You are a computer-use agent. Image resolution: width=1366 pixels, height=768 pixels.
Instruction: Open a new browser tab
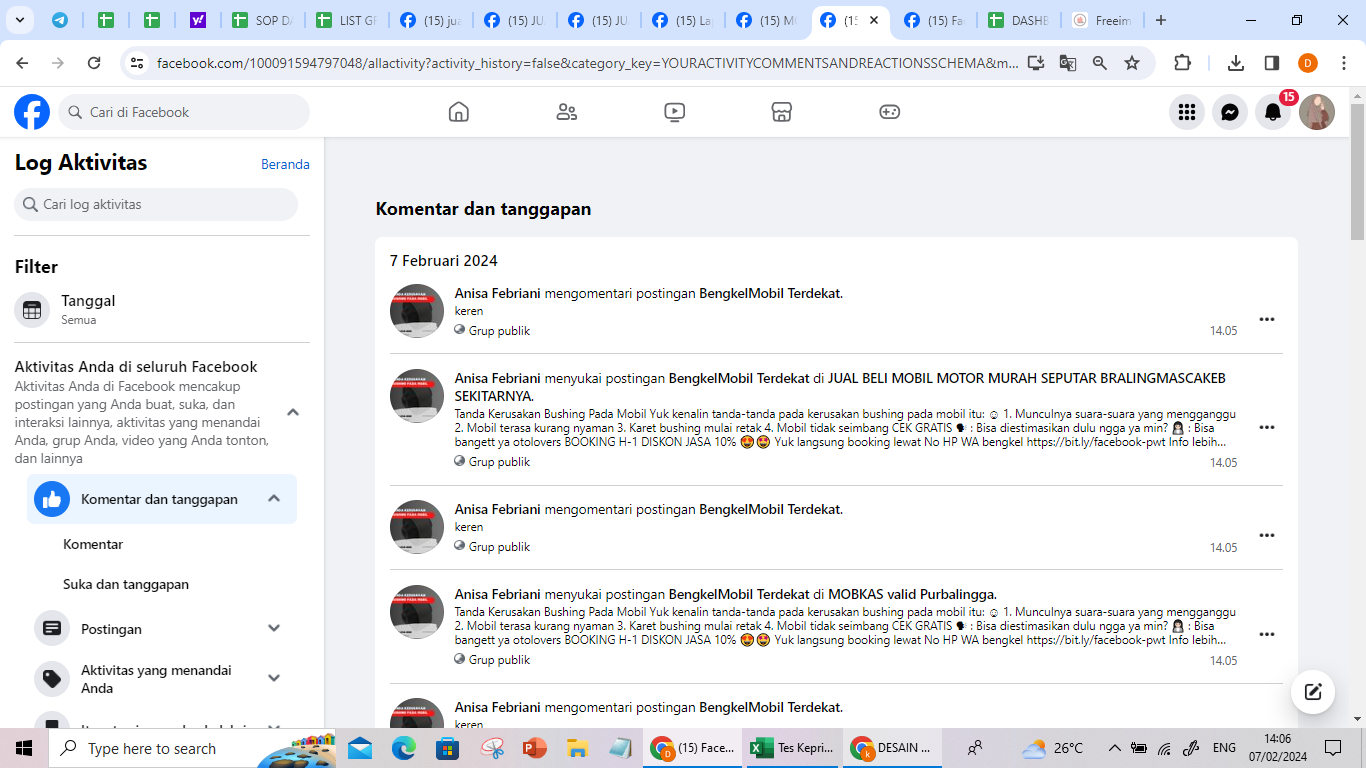point(1160,20)
